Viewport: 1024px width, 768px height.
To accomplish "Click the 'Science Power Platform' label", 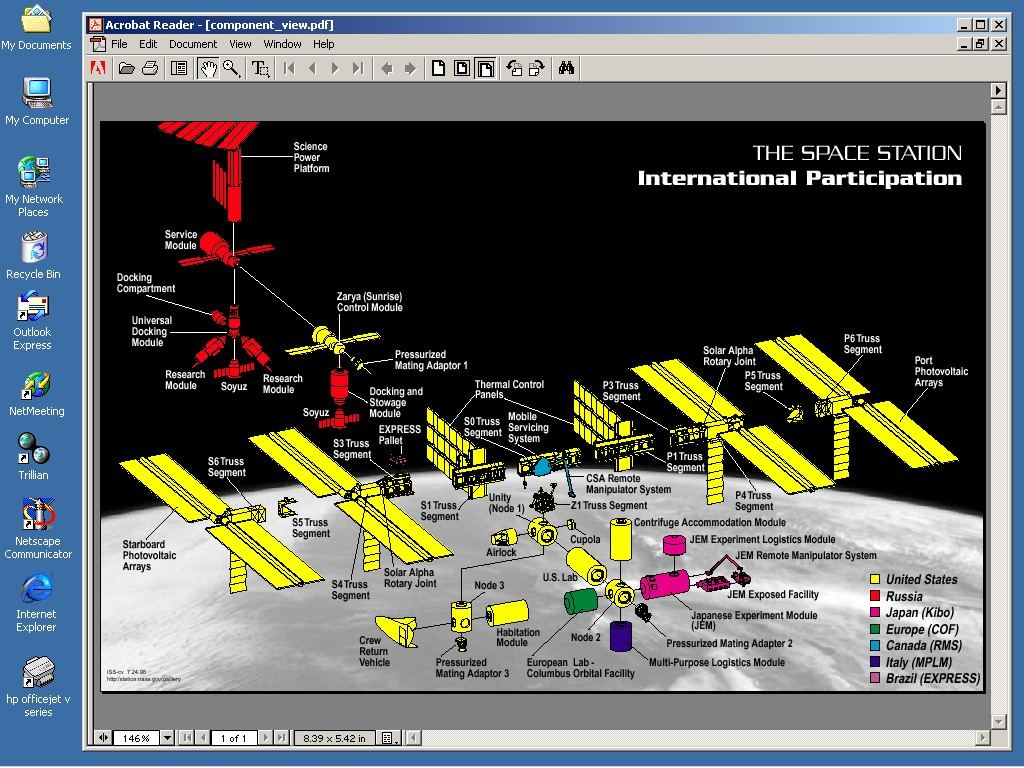I will point(311,157).
